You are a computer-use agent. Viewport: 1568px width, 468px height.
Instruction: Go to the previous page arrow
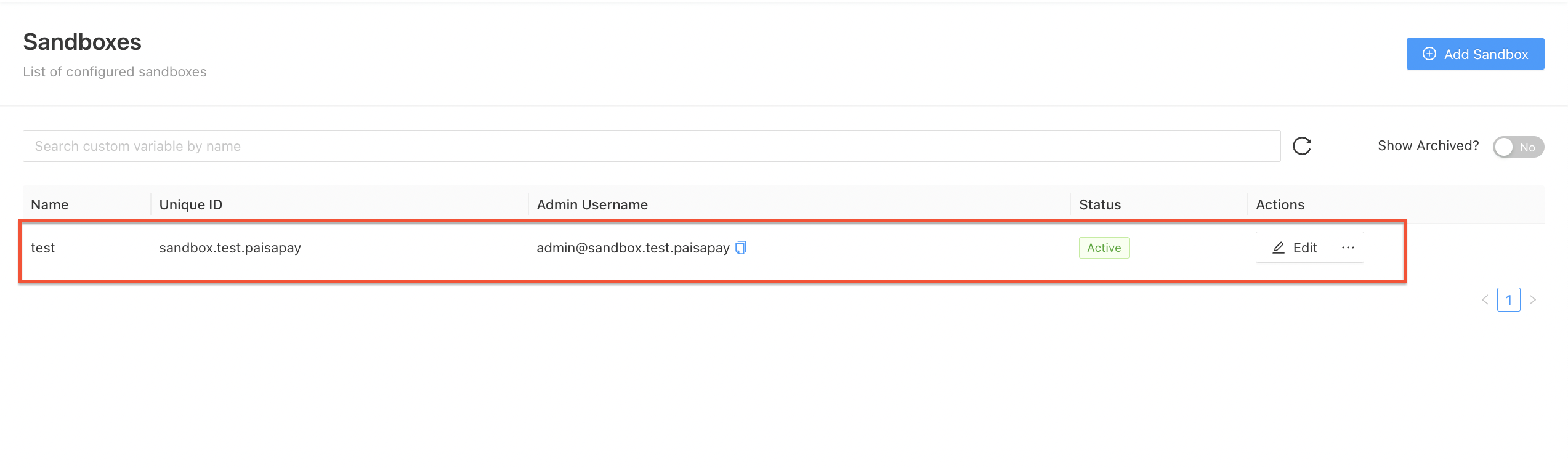pos(1485,300)
